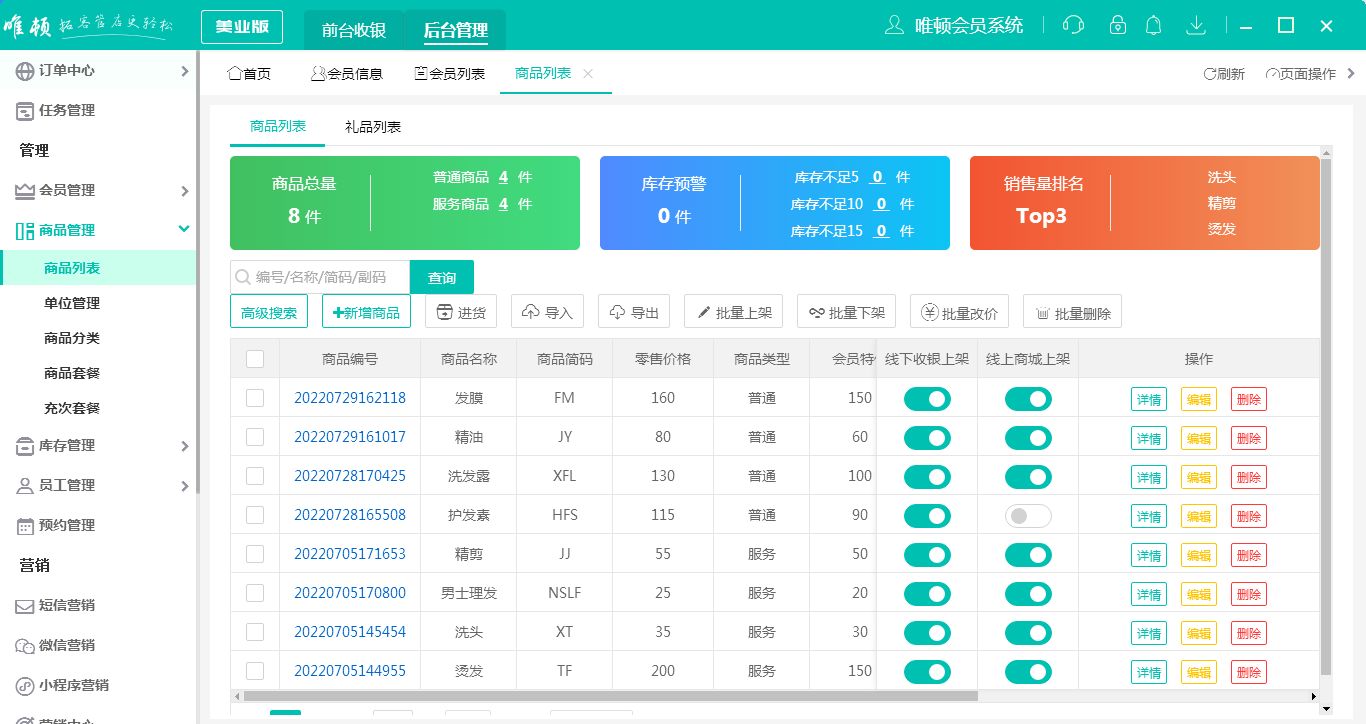Click the horizontal scrollbar right arrow
Image resolution: width=1366 pixels, height=724 pixels.
(1313, 696)
